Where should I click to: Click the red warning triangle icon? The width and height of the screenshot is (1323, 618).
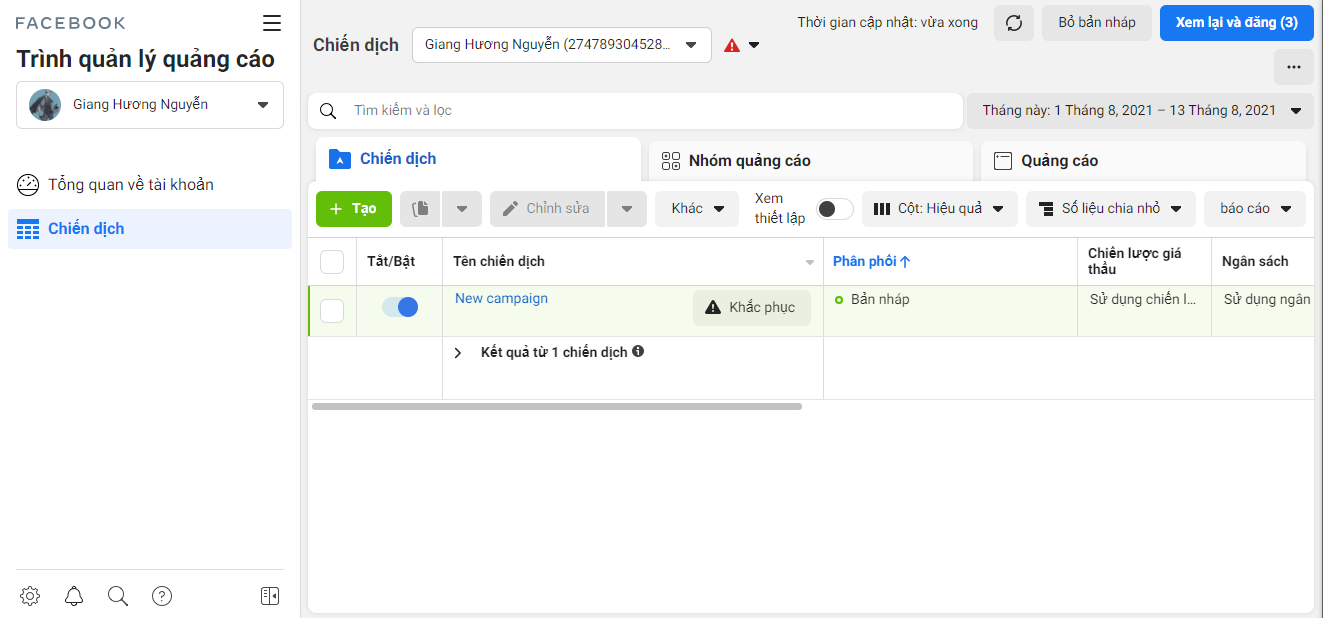click(x=732, y=45)
